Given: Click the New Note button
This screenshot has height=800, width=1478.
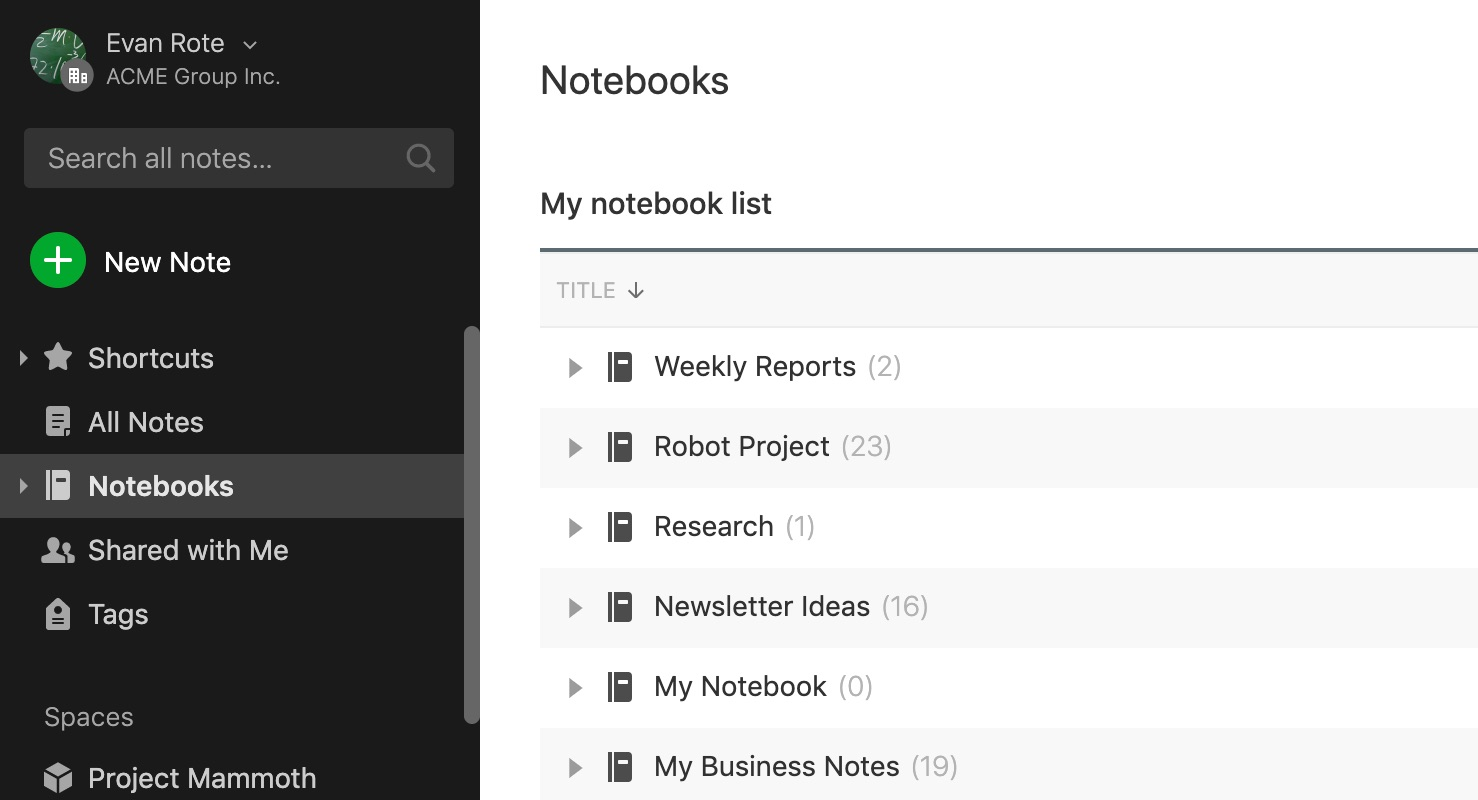Looking at the screenshot, I should point(131,261).
